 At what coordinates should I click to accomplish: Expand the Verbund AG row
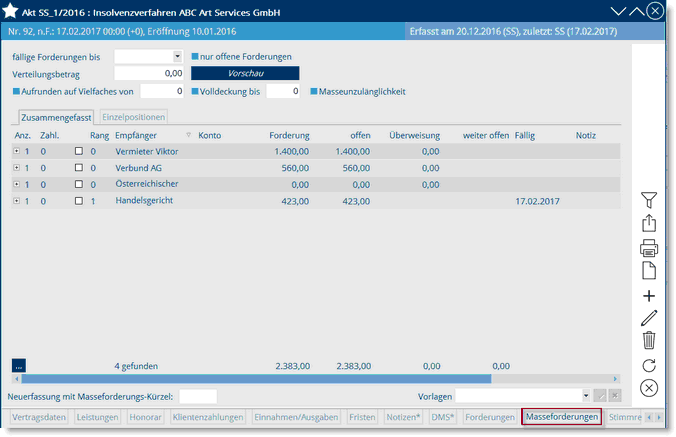pyautogui.click(x=16, y=167)
